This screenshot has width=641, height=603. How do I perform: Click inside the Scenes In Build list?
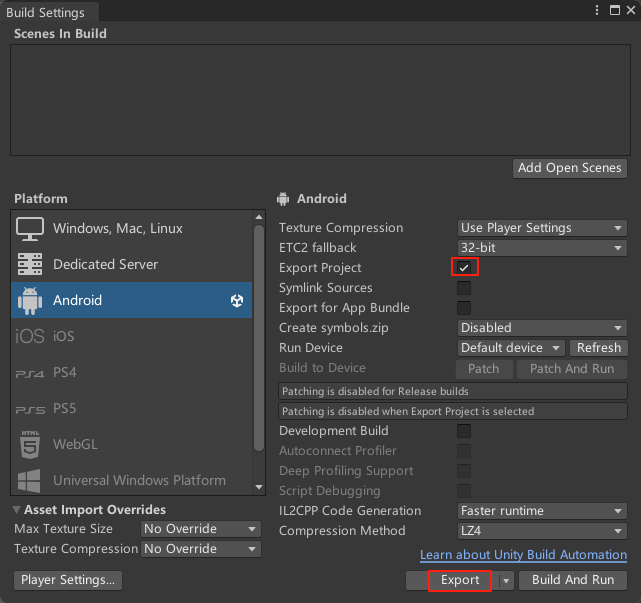pyautogui.click(x=320, y=100)
